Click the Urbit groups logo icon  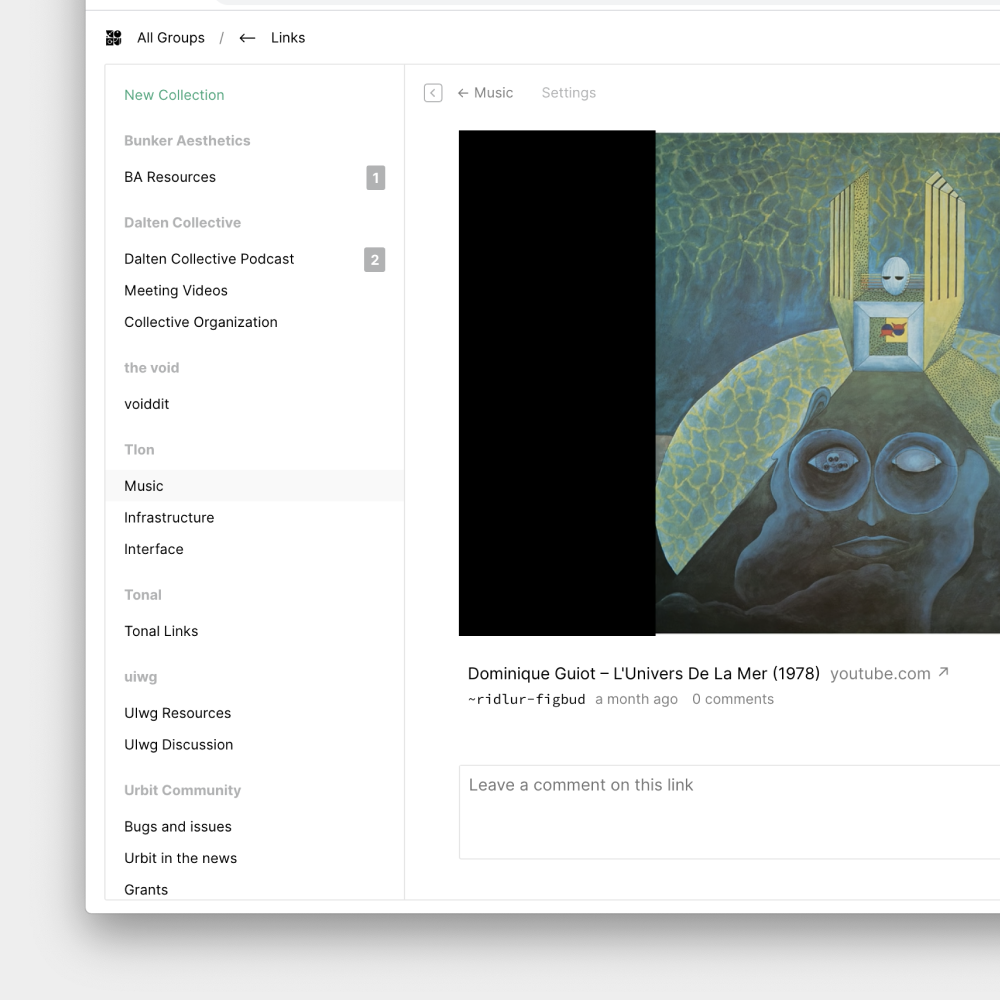(114, 38)
